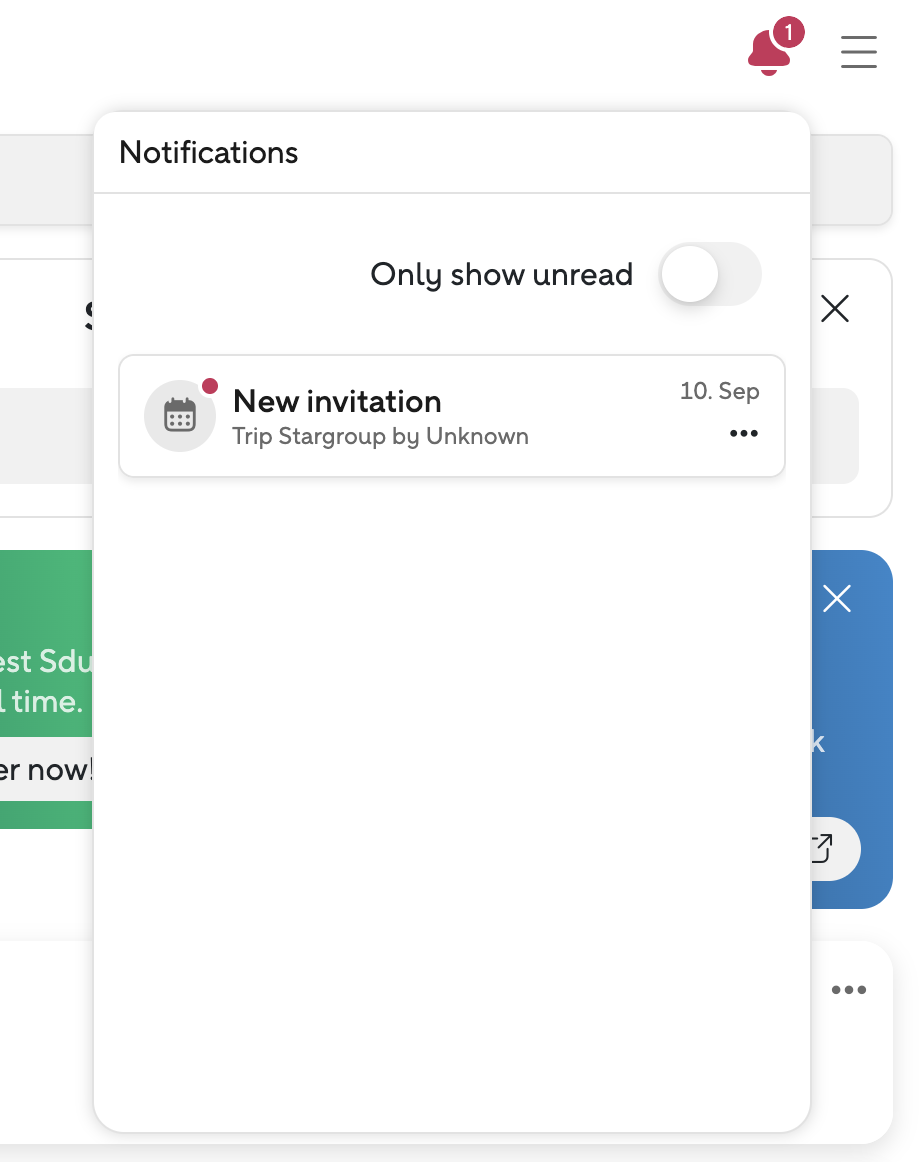Open the hamburger menu
920x1162 pixels.
coord(858,52)
